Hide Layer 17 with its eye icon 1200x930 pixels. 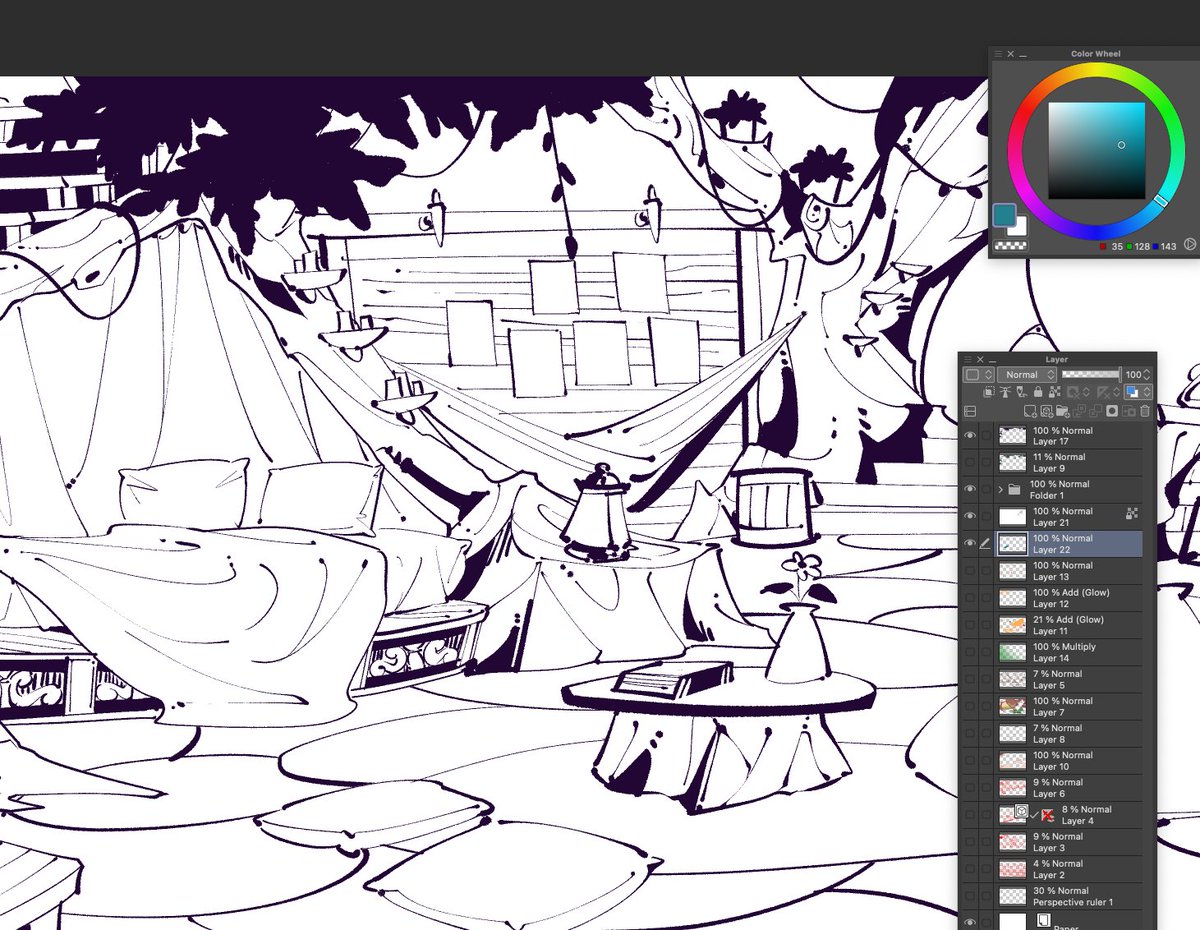coord(969,436)
